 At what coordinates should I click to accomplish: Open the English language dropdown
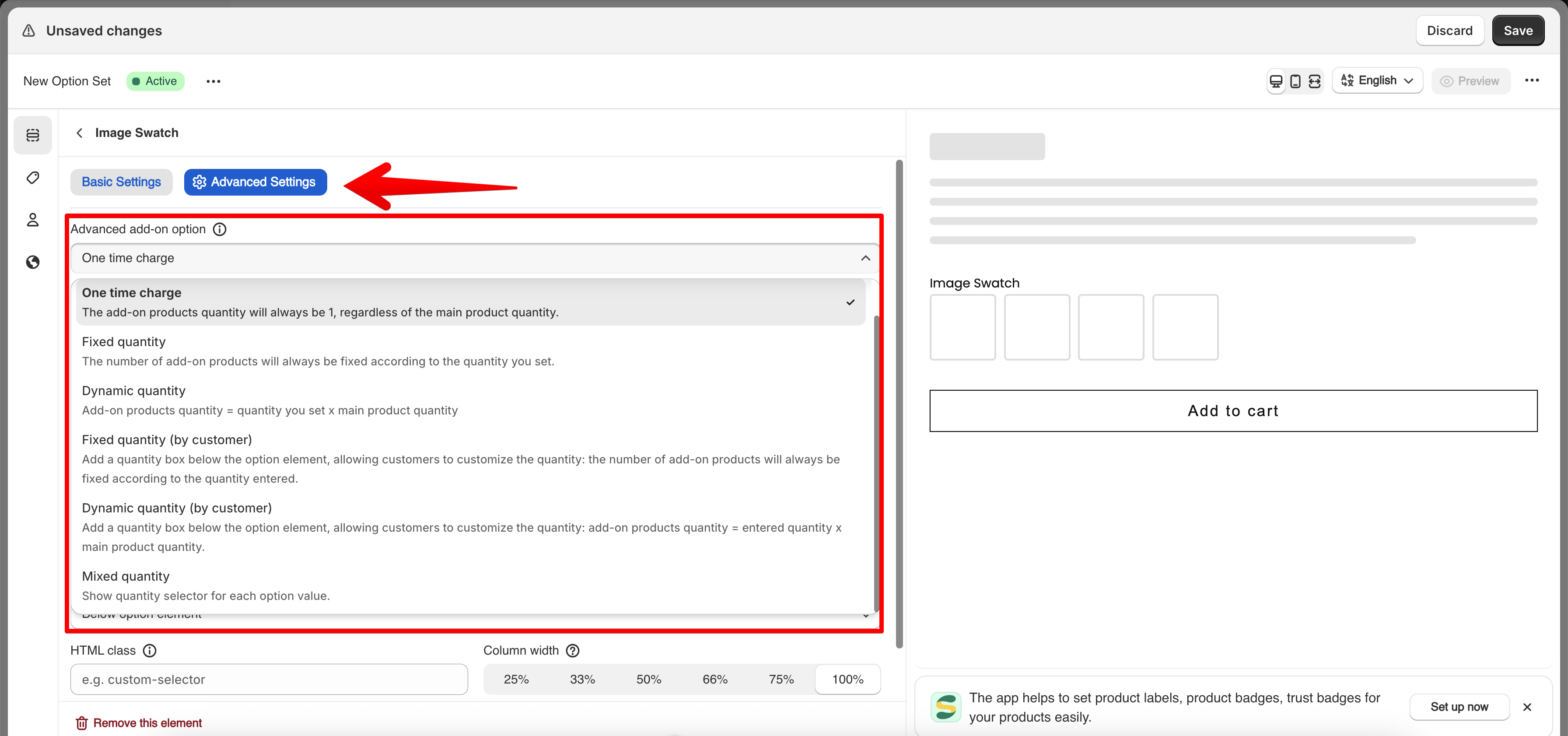pyautogui.click(x=1377, y=81)
